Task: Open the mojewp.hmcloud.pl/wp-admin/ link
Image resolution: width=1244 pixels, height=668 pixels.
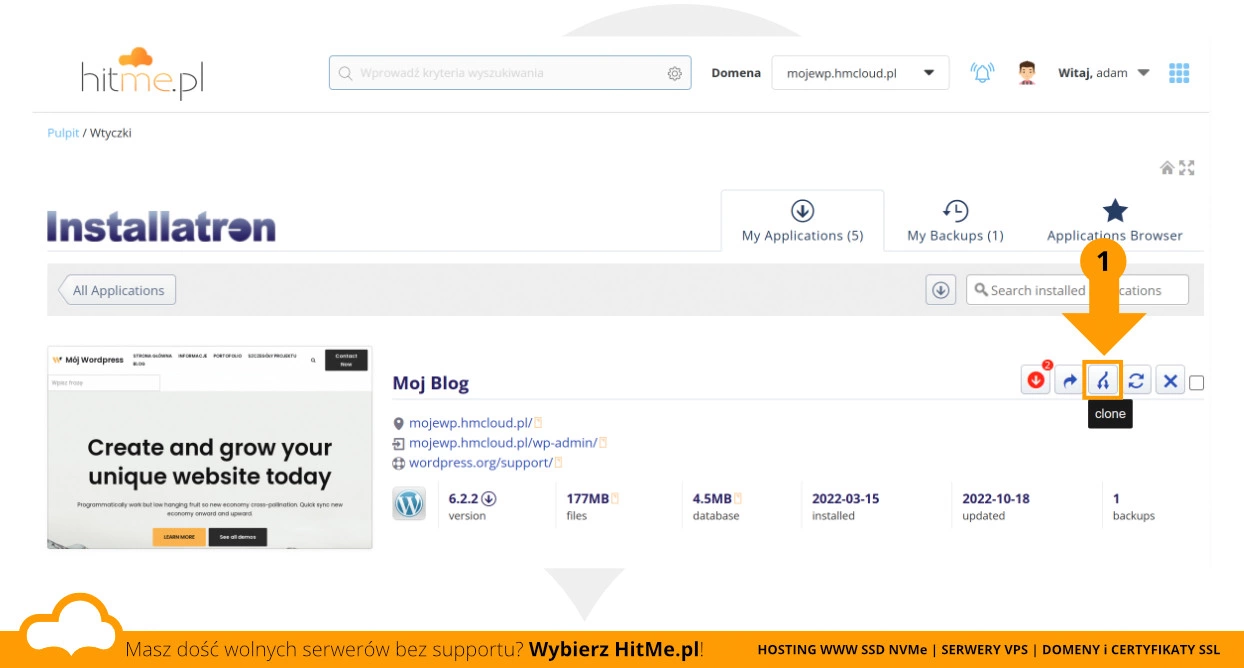Action: (503, 443)
